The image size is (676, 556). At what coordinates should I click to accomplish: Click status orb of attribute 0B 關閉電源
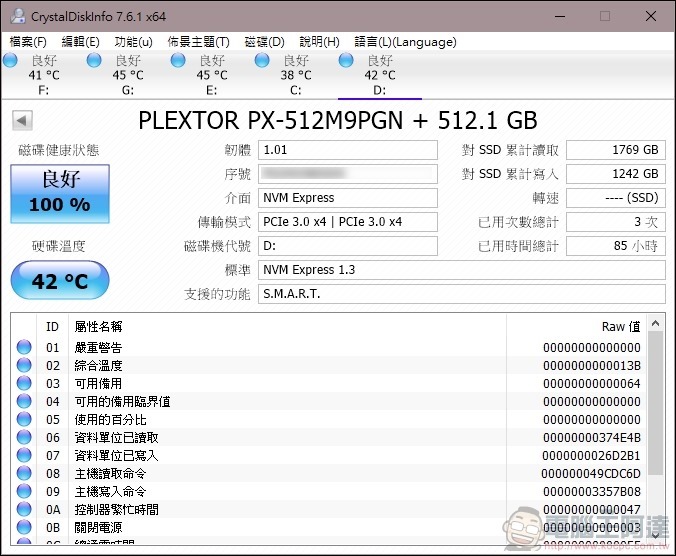[x=24, y=527]
